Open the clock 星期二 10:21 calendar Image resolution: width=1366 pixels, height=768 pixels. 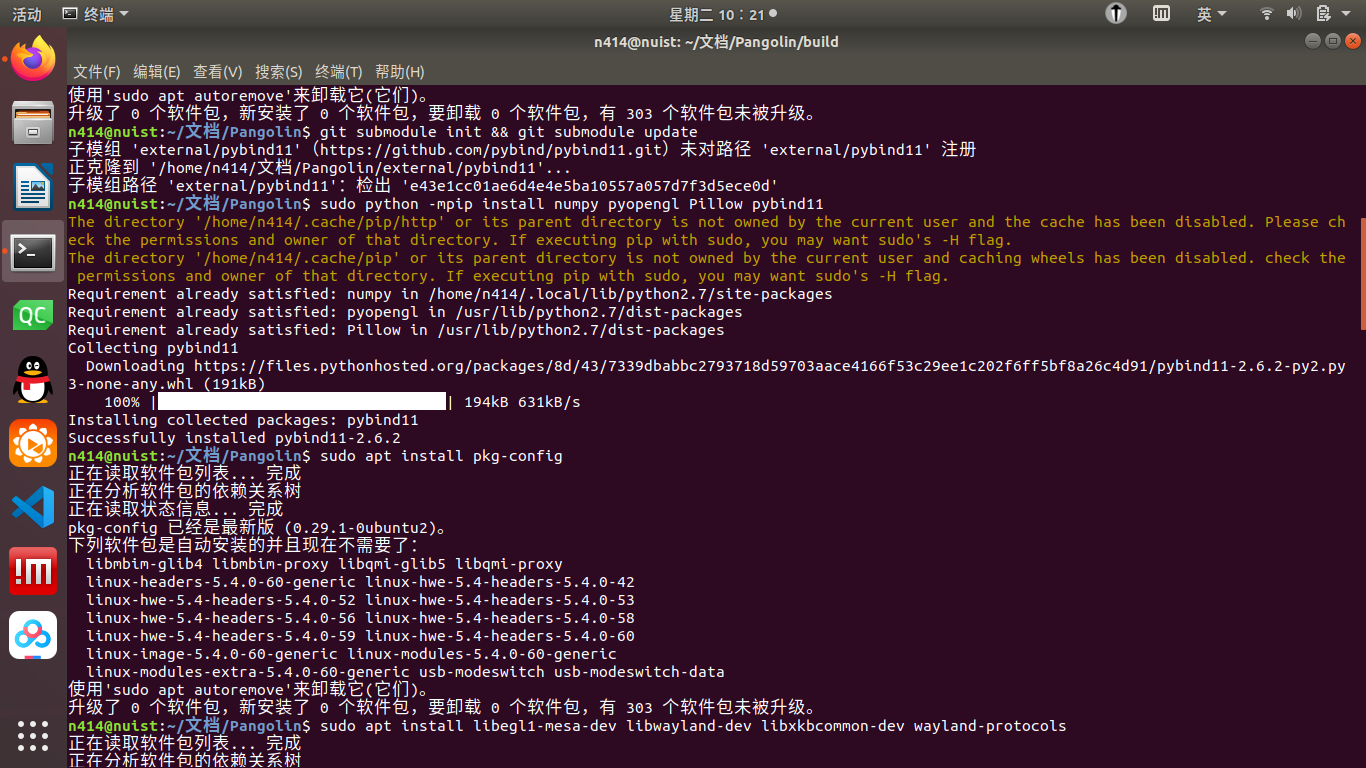pos(722,14)
